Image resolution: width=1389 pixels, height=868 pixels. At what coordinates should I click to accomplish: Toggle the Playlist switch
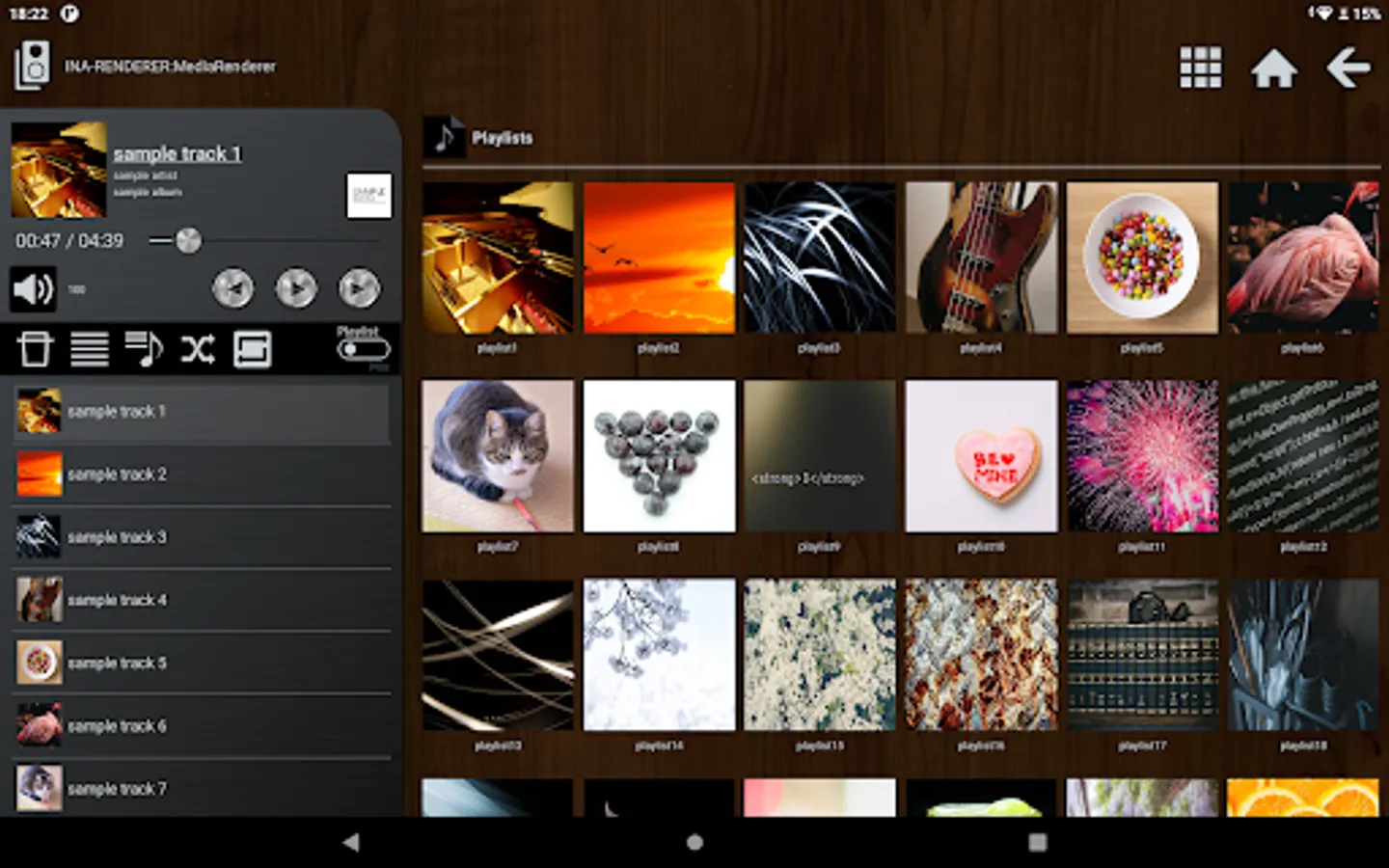point(364,349)
